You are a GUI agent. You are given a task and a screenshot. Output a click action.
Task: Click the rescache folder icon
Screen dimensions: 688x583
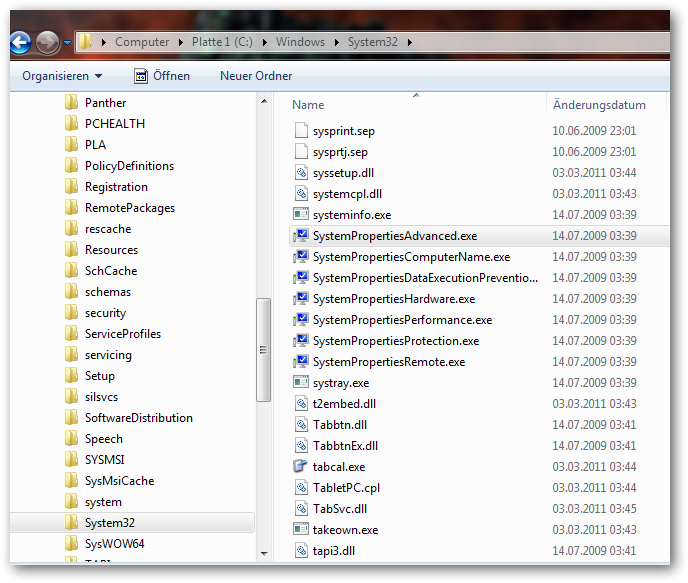(x=71, y=229)
